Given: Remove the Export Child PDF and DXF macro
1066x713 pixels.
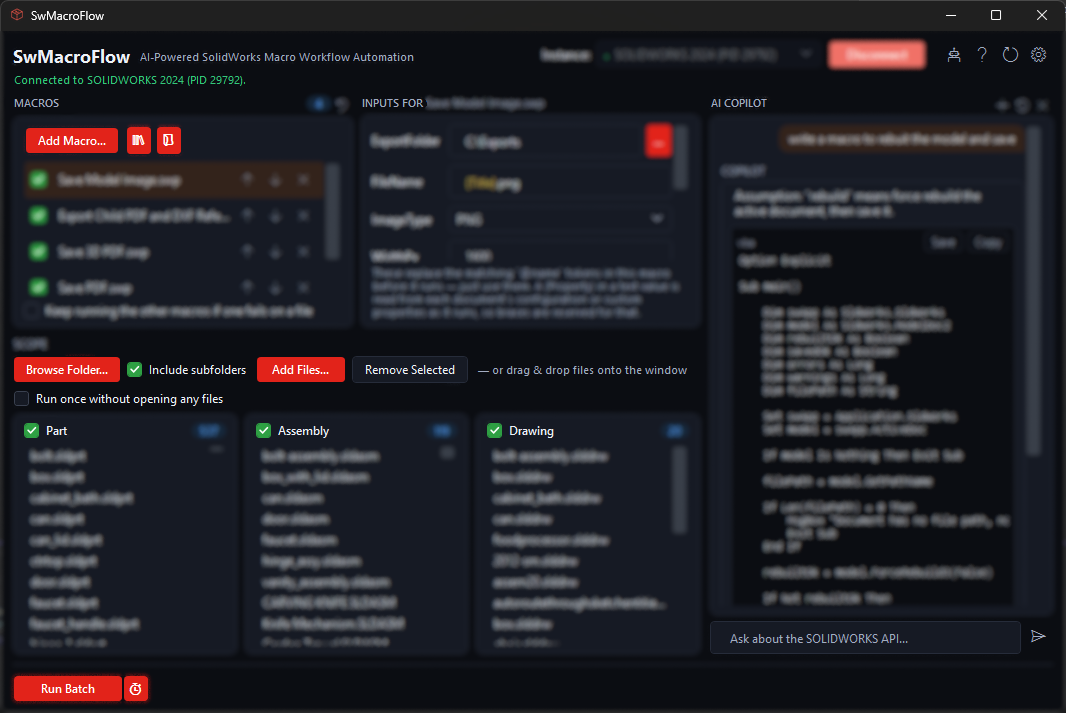Looking at the screenshot, I should pos(303,215).
